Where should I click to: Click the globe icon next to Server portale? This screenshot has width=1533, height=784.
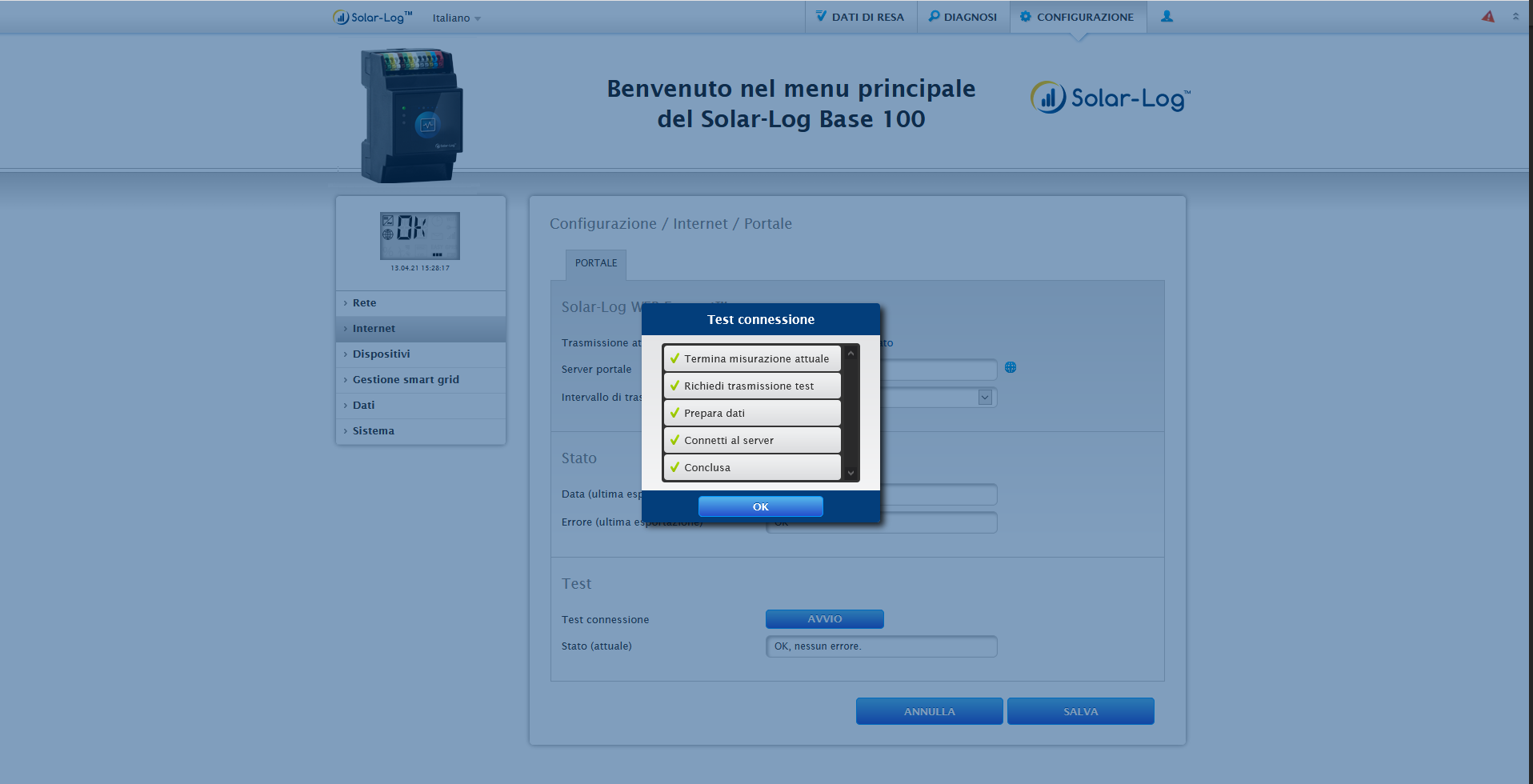(1011, 367)
